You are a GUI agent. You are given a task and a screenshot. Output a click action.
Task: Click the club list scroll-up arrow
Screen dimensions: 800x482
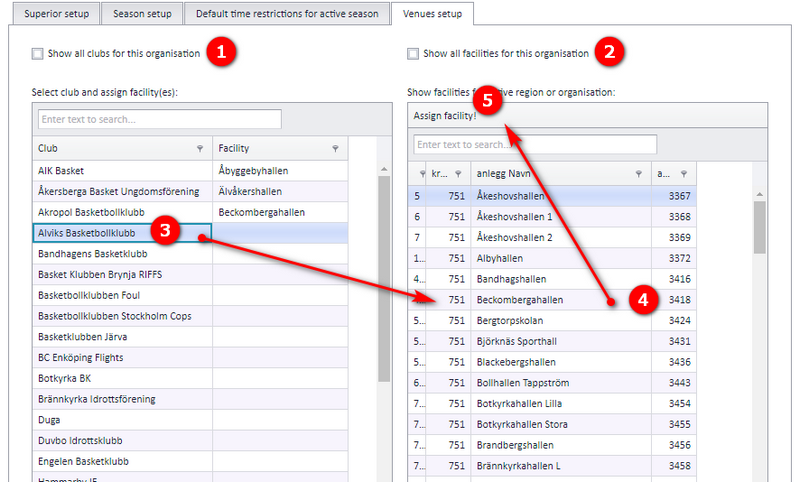[x=384, y=169]
